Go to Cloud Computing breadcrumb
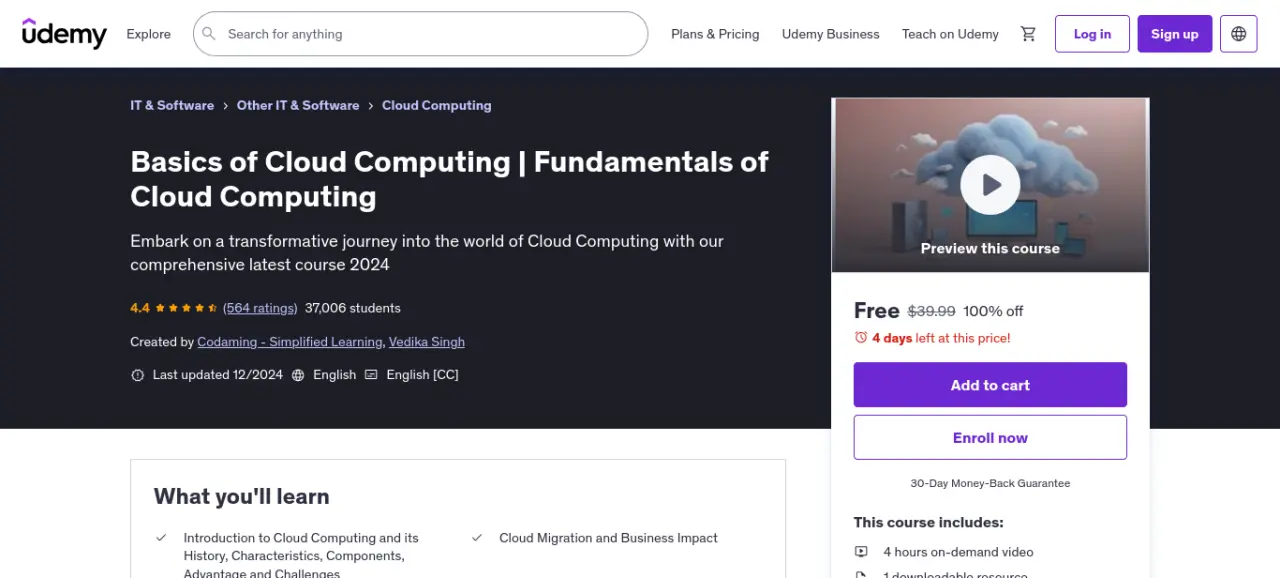 pos(437,105)
